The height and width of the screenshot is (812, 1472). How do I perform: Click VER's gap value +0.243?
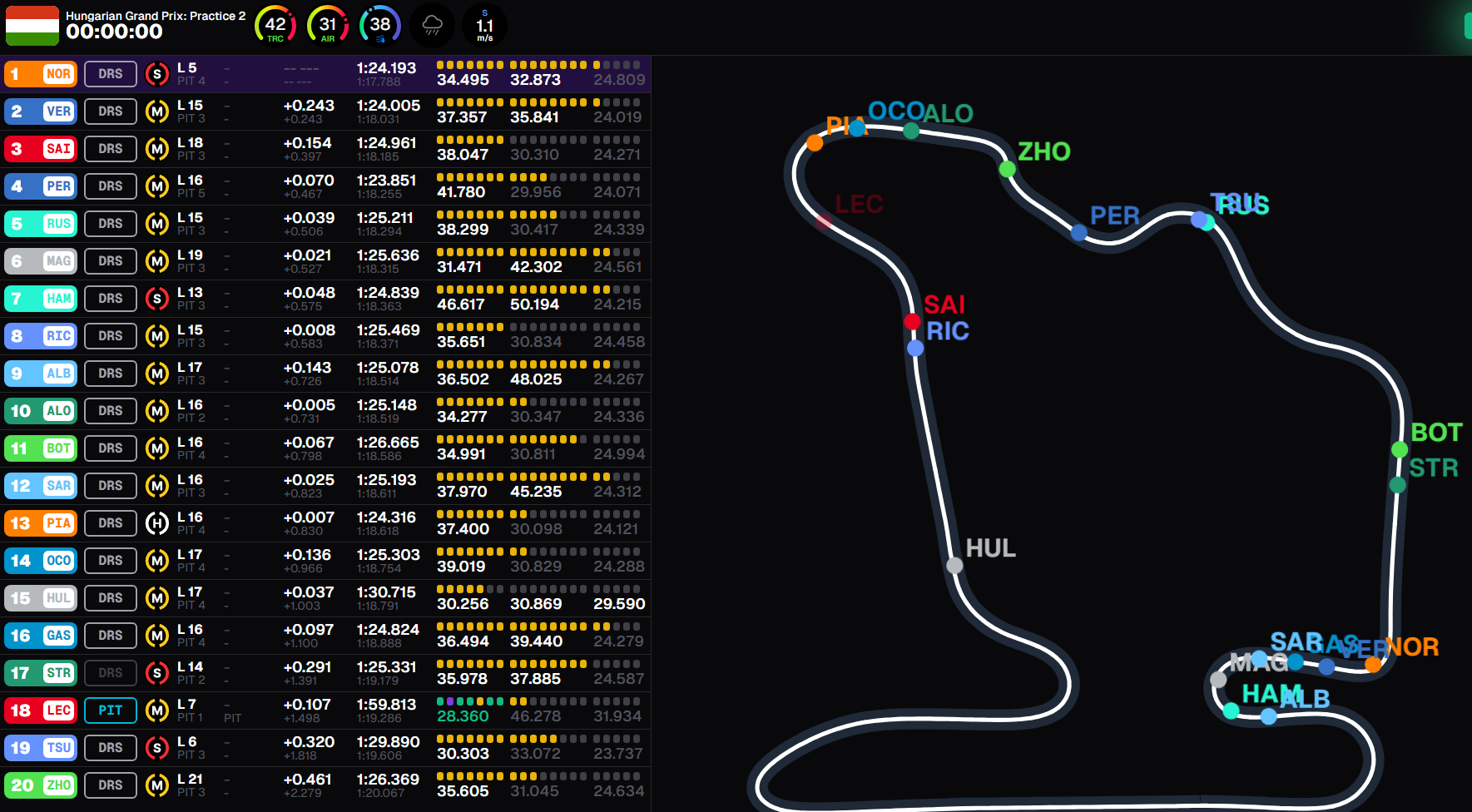click(309, 106)
